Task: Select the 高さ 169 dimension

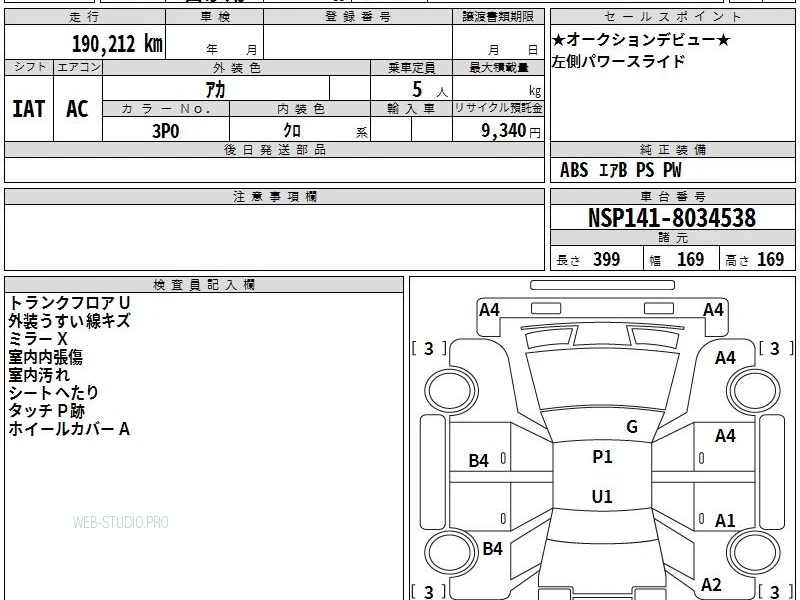Action: (755, 259)
